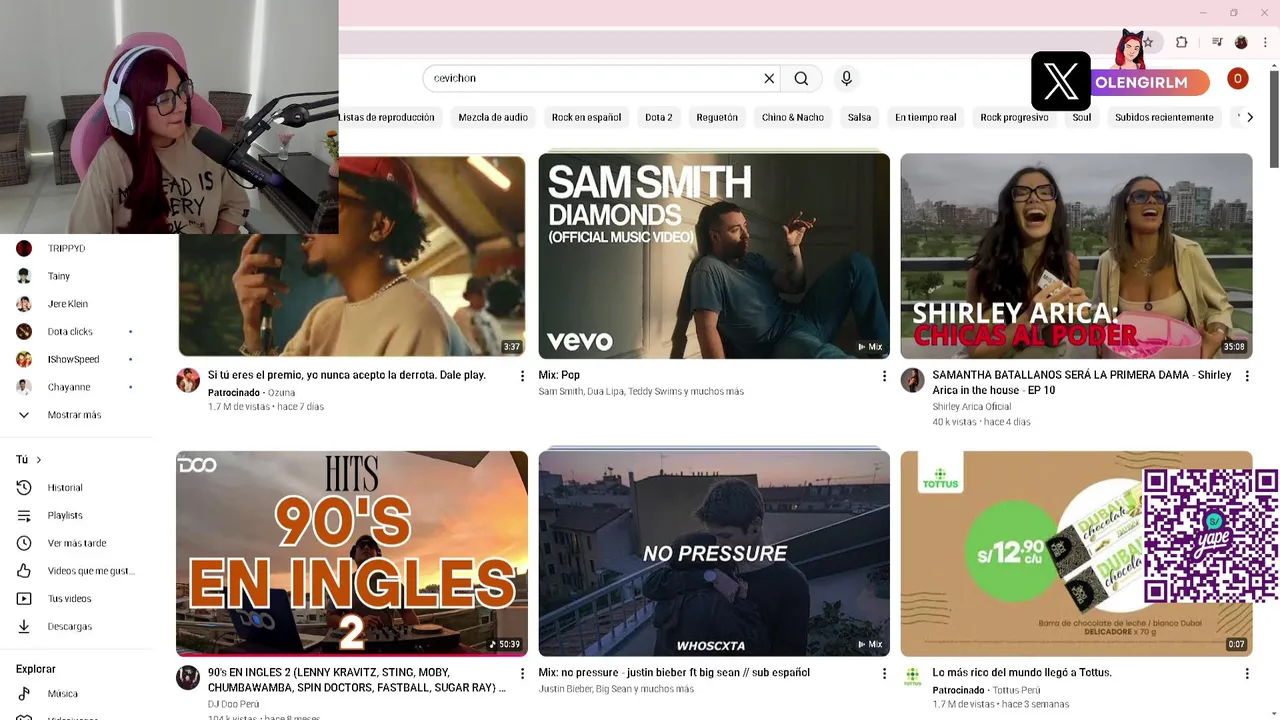Viewport: 1280px width, 720px height.
Task: Select the Chino & Nacho chip
Action: pyautogui.click(x=793, y=117)
